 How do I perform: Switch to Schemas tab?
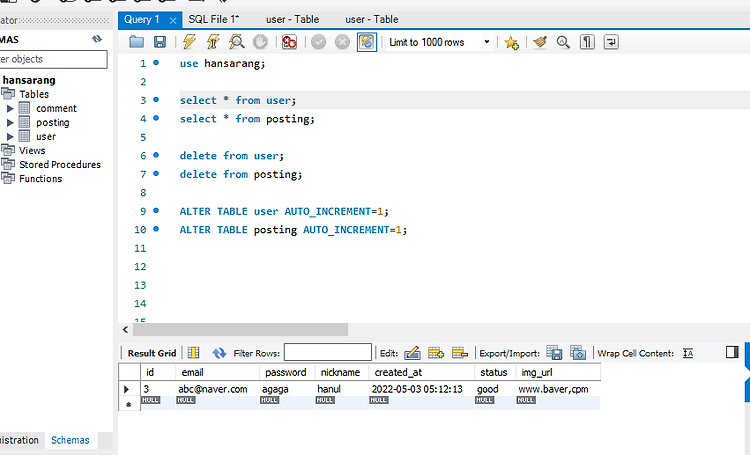pyautogui.click(x=70, y=440)
